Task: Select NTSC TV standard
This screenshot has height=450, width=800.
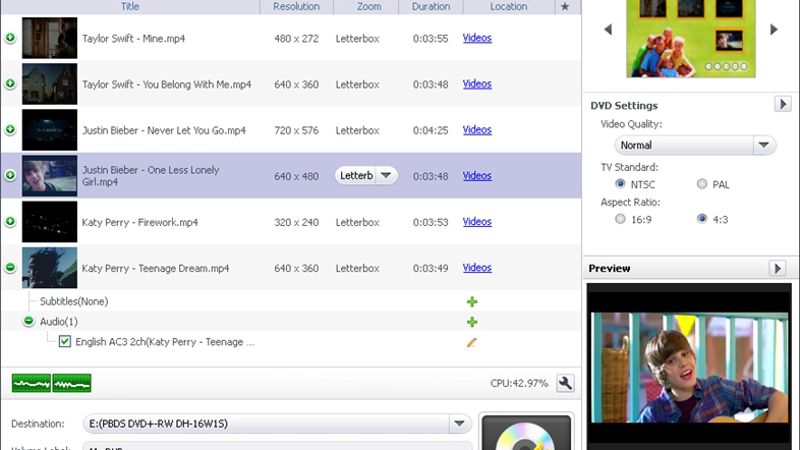Action: (x=620, y=184)
